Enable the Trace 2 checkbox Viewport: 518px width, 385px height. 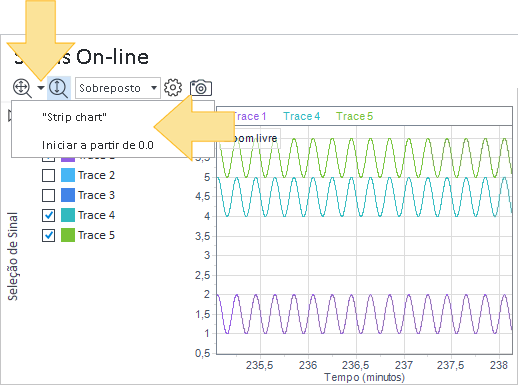click(x=49, y=175)
